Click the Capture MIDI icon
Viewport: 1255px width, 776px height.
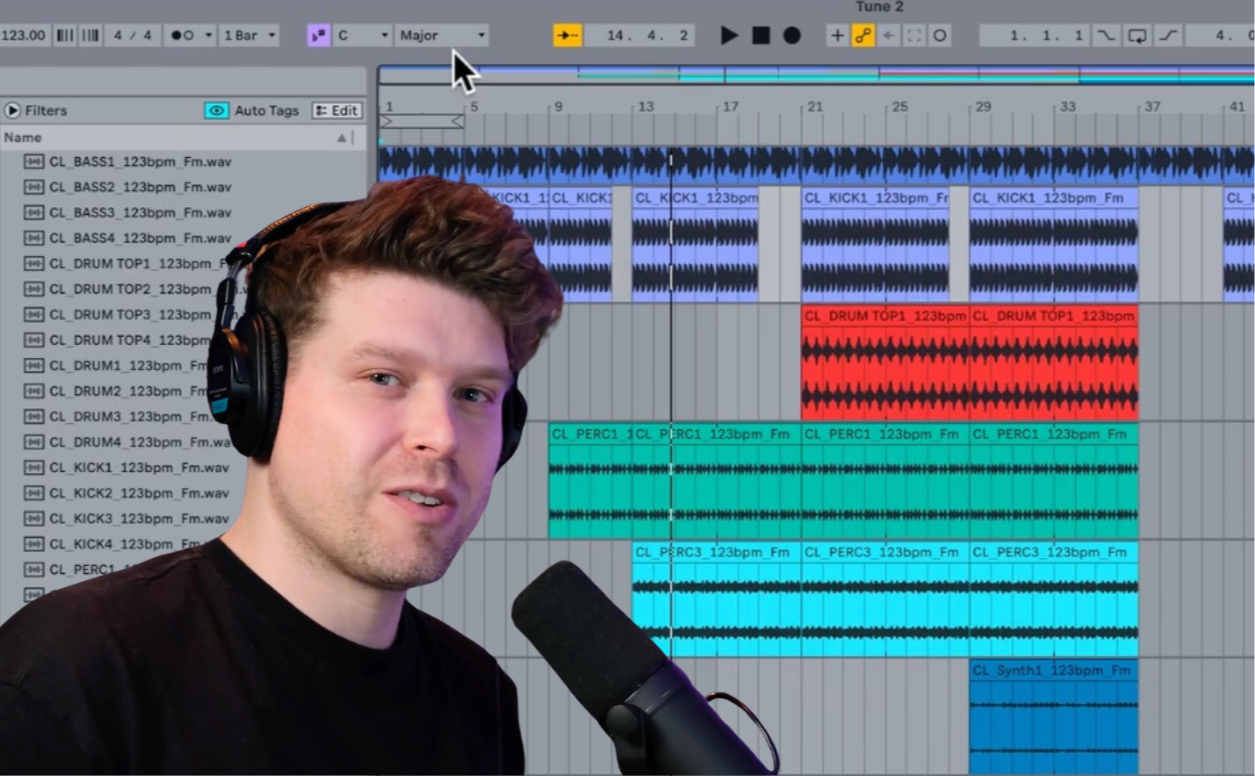click(x=914, y=35)
